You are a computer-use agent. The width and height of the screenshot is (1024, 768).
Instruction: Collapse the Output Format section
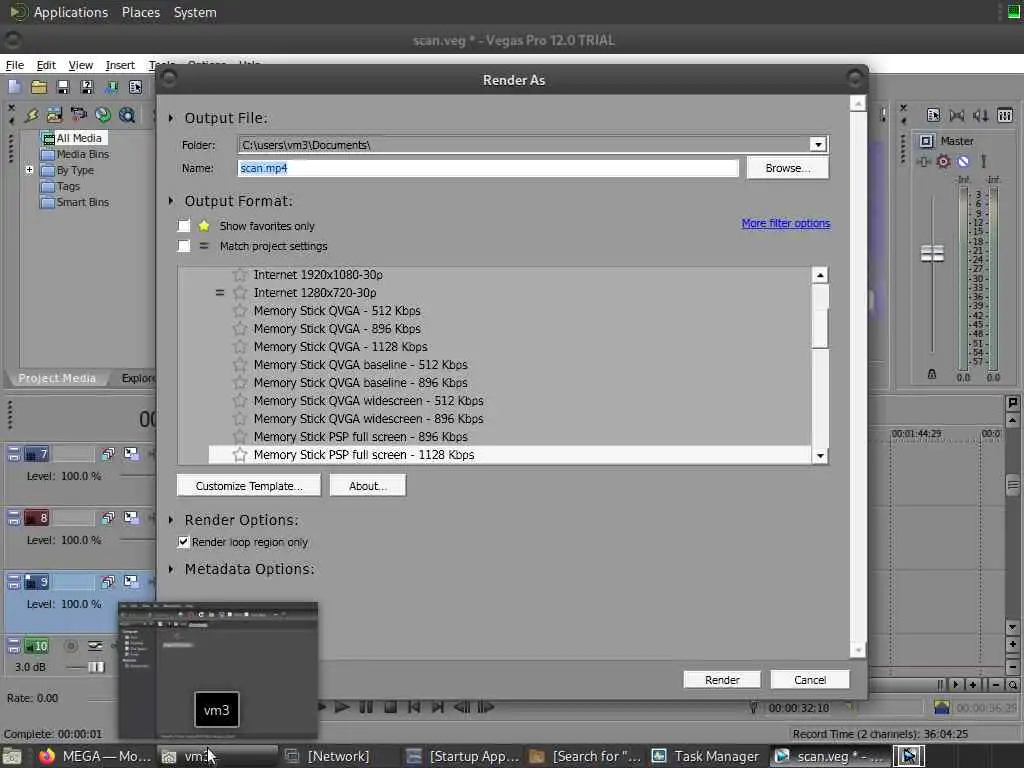(x=171, y=200)
